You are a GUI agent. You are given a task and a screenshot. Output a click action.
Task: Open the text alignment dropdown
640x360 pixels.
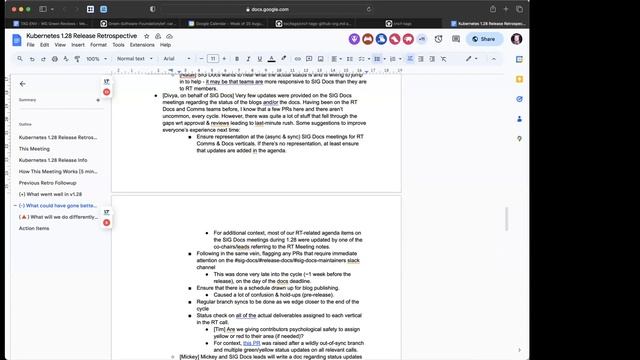[x=336, y=59]
